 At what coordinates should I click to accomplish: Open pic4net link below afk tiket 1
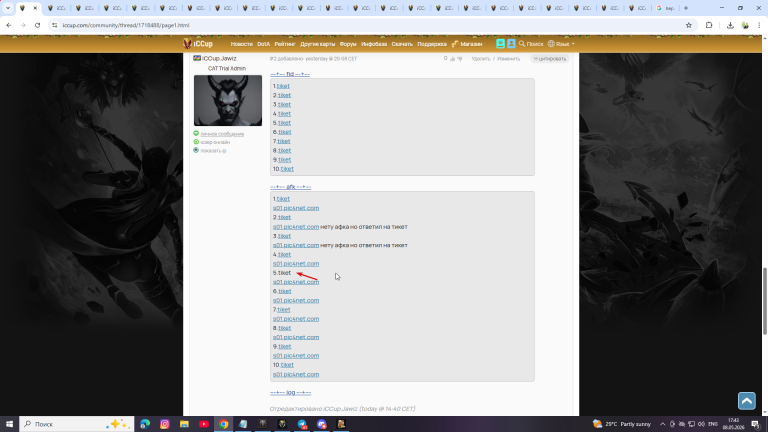296,208
